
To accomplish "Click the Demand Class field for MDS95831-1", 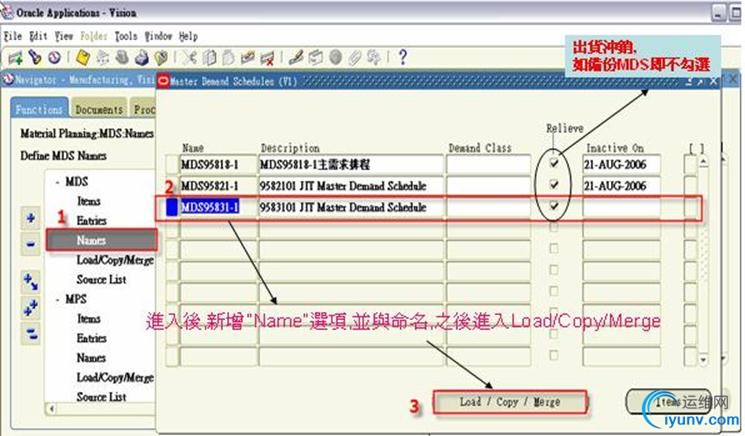I will point(488,207).
